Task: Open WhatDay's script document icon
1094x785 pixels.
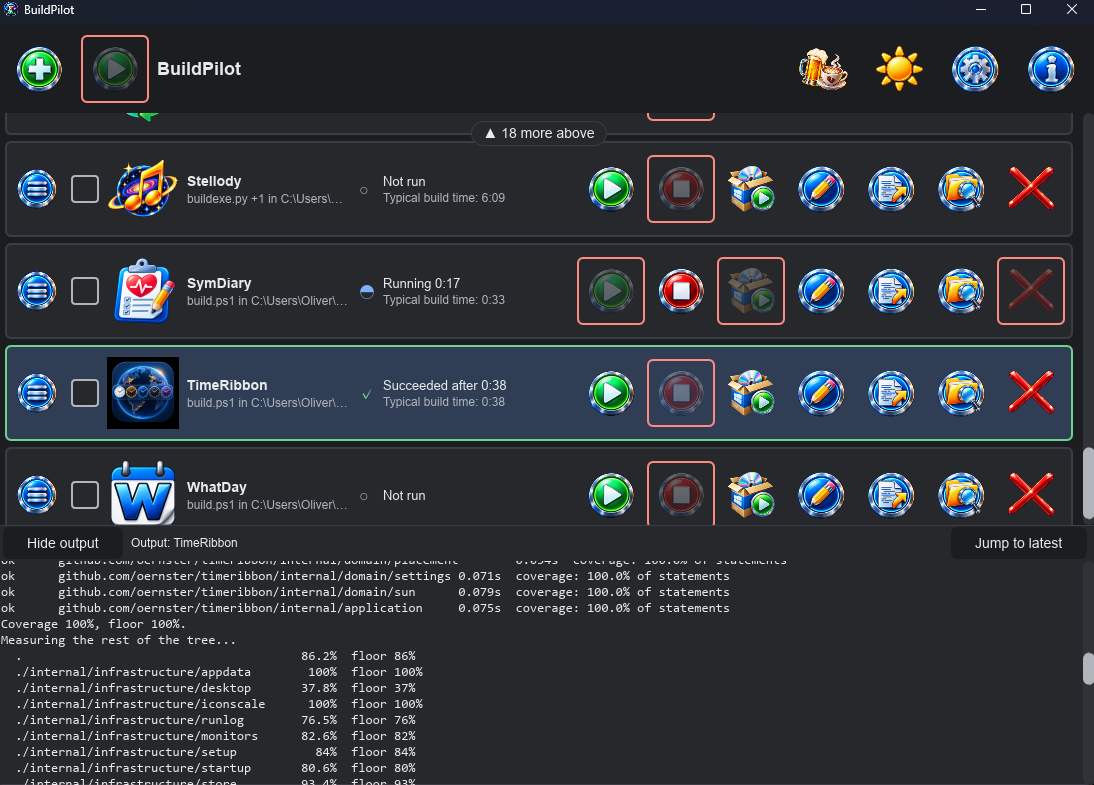Action: tap(891, 495)
